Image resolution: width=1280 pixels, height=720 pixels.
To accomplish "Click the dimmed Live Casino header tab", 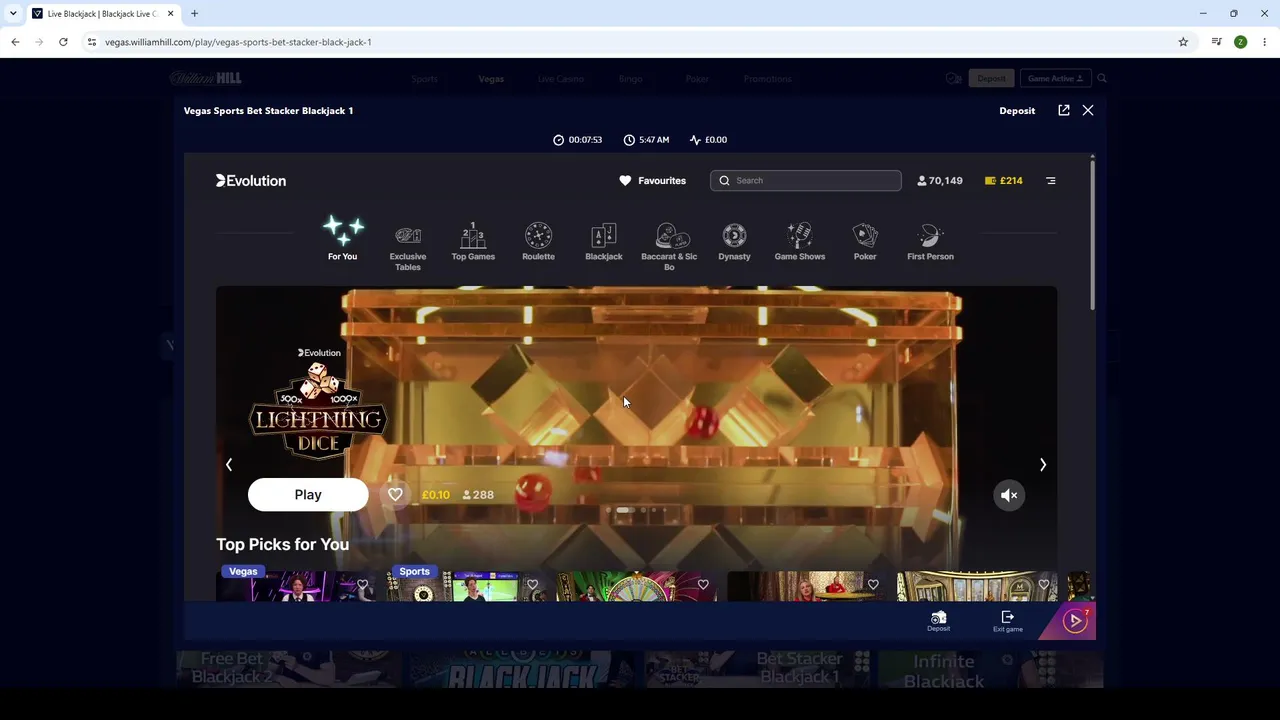I will coord(560,79).
